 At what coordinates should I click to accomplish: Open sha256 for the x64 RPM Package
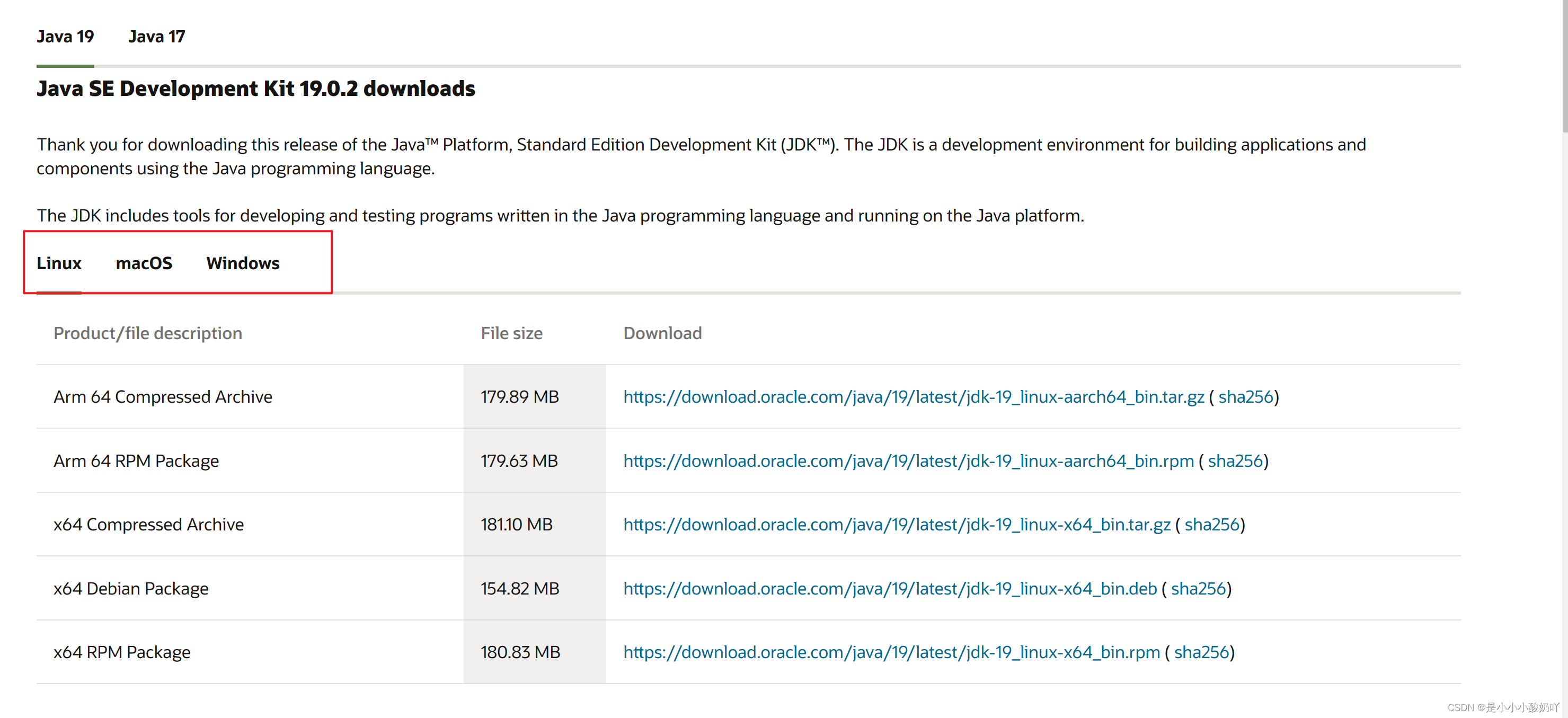1201,652
